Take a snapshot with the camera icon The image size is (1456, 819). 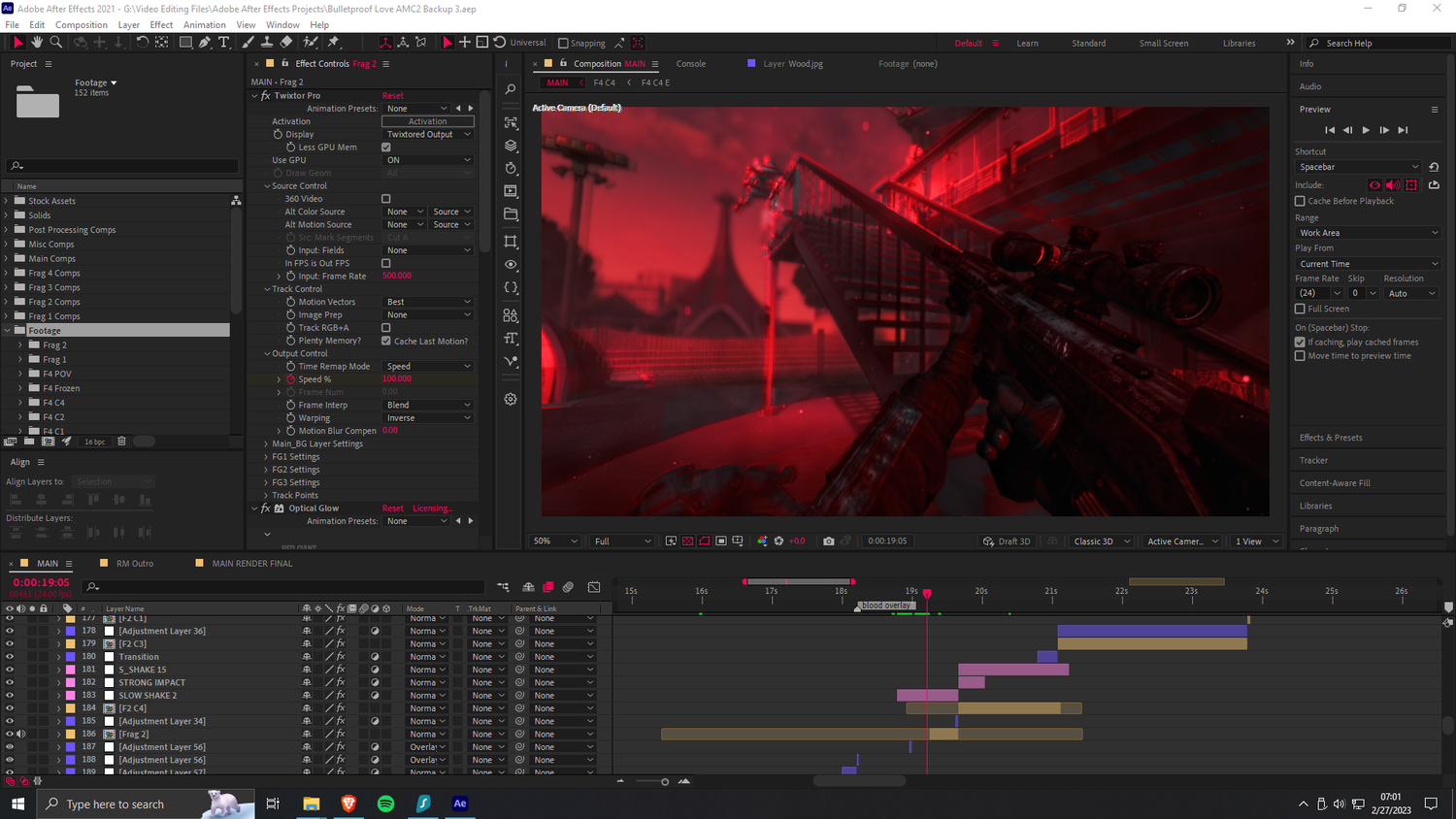click(x=829, y=541)
